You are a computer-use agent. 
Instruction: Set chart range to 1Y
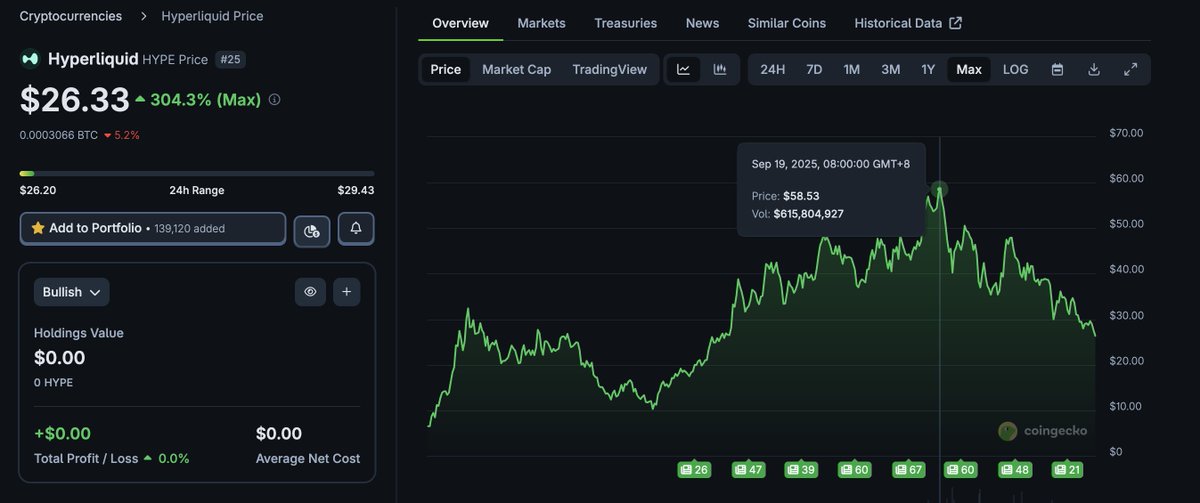928,69
